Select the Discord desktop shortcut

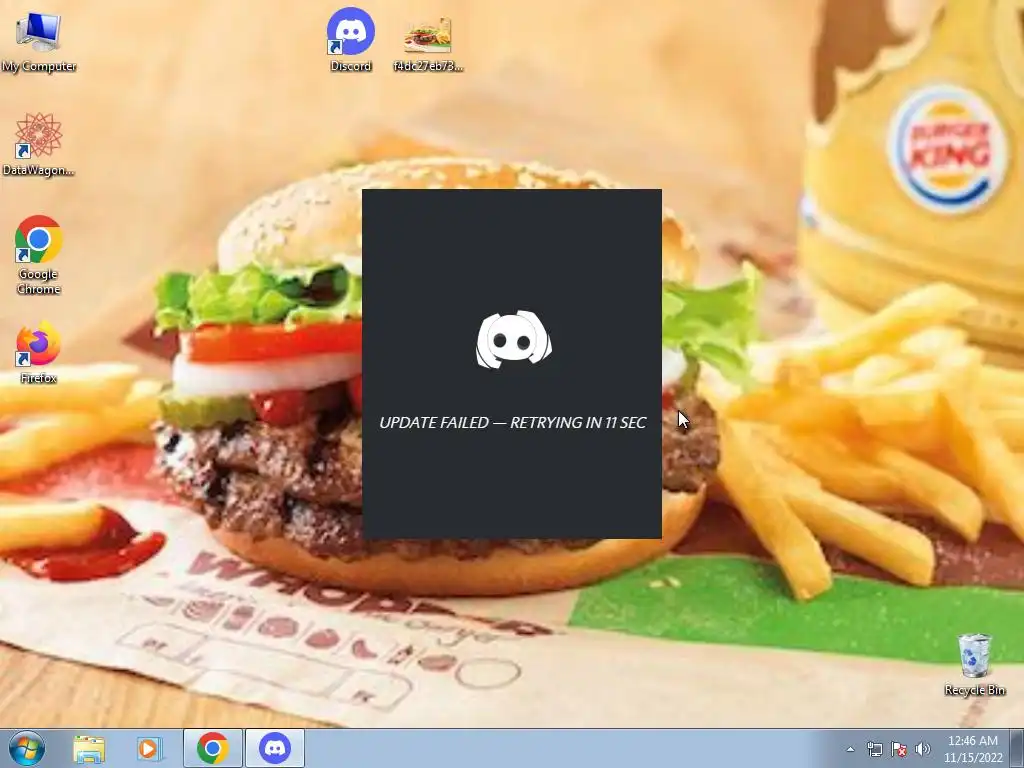351,40
